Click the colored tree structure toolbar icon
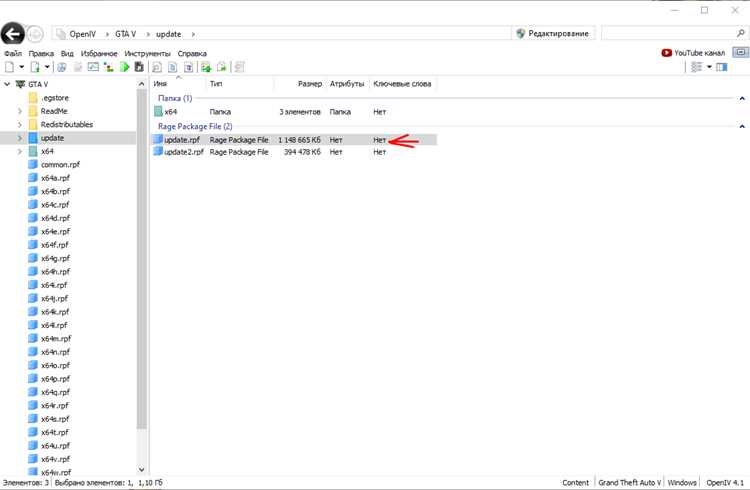The height and width of the screenshot is (490, 750). tap(109, 67)
